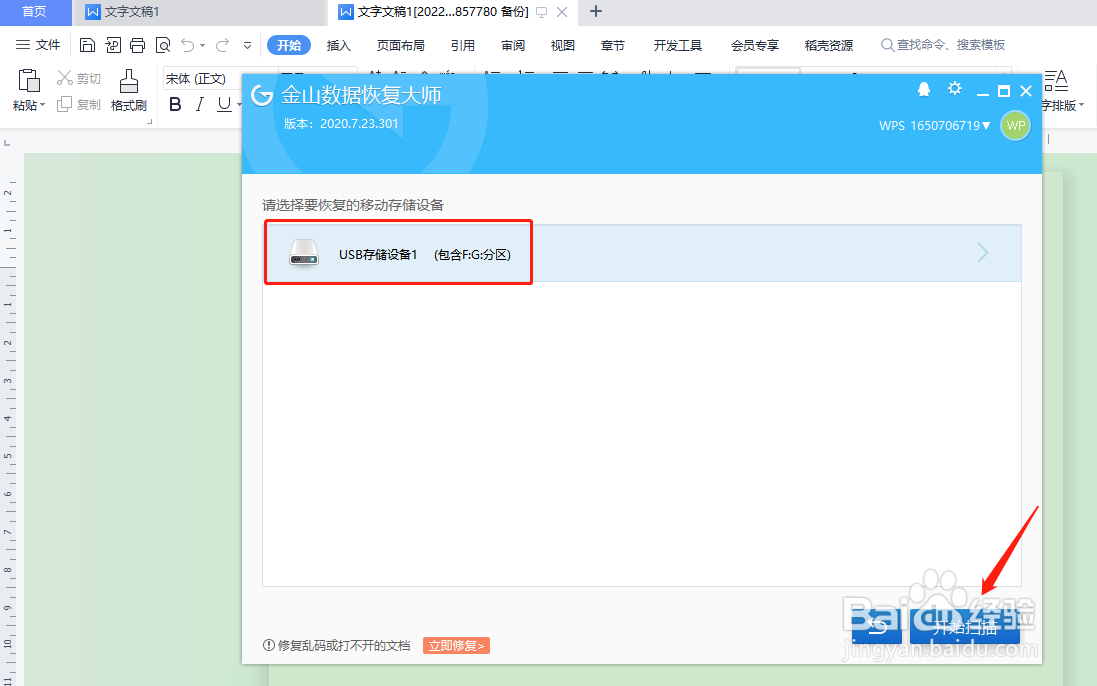Click the Print Preview icon
The width and height of the screenshot is (1097, 686).
pos(163,45)
